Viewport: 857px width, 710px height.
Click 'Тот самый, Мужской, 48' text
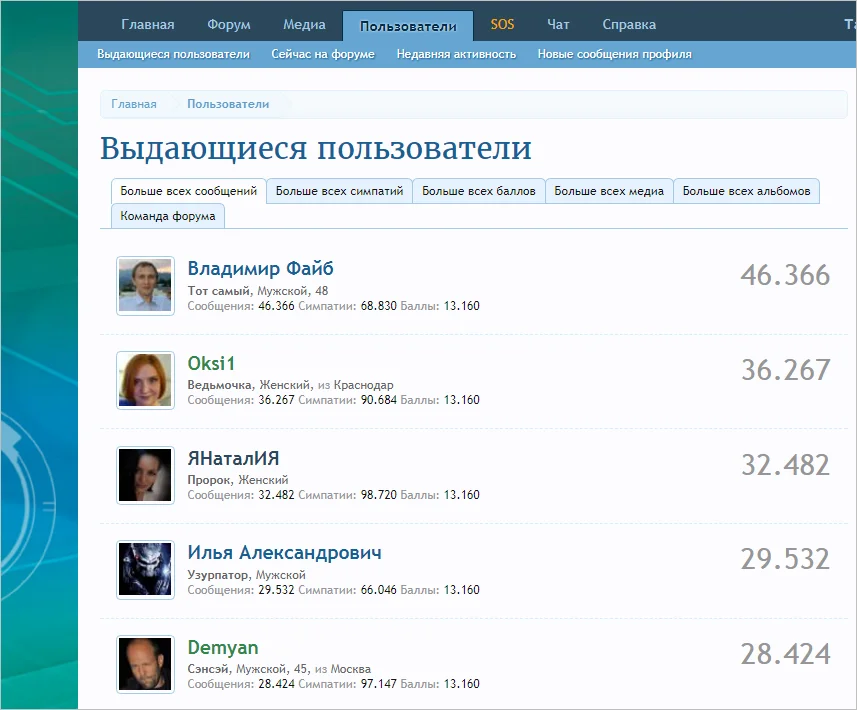coord(257,291)
